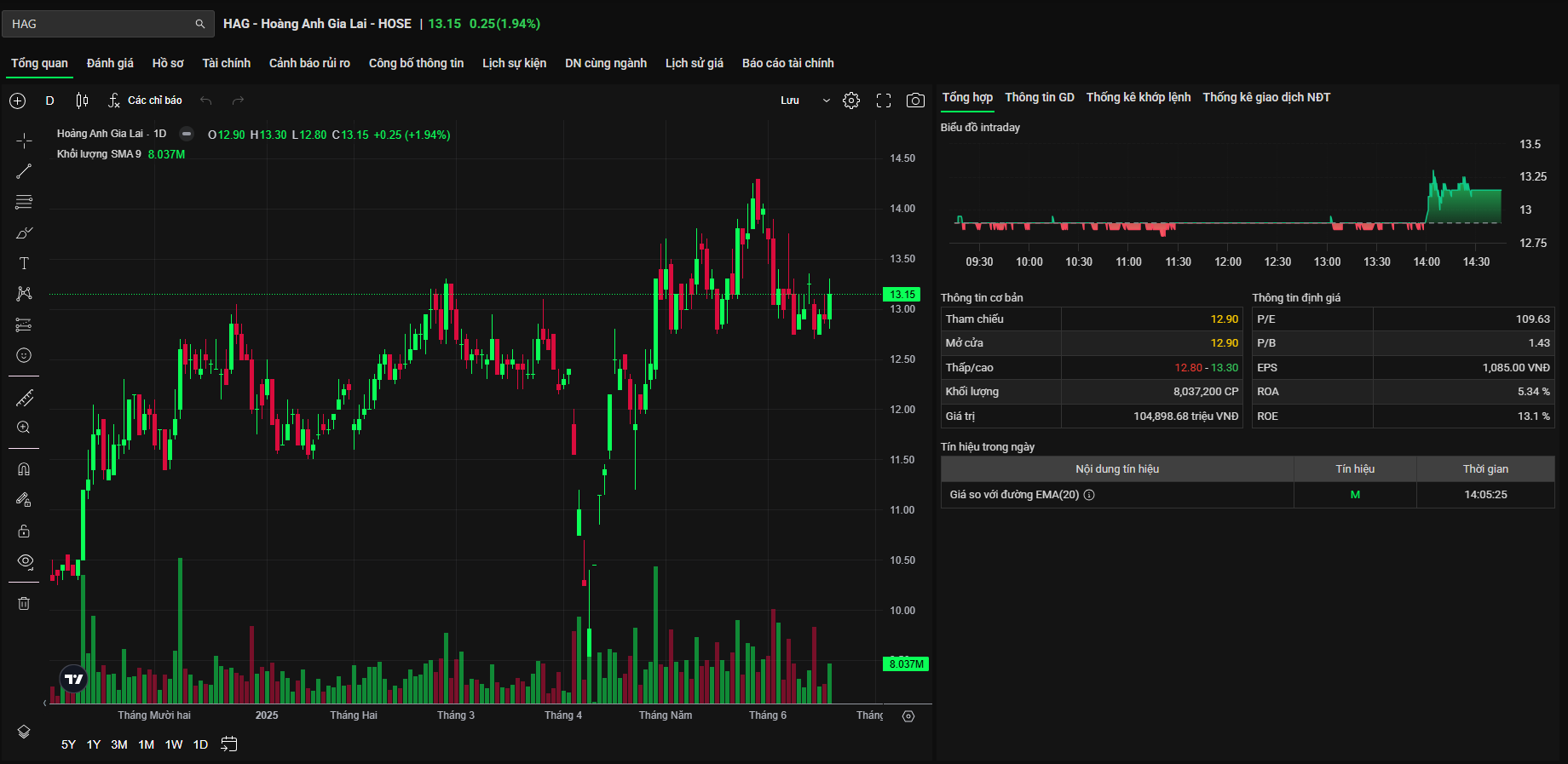Open the Báo cáo tài chính tab
The image size is (1568, 764).
(788, 63)
